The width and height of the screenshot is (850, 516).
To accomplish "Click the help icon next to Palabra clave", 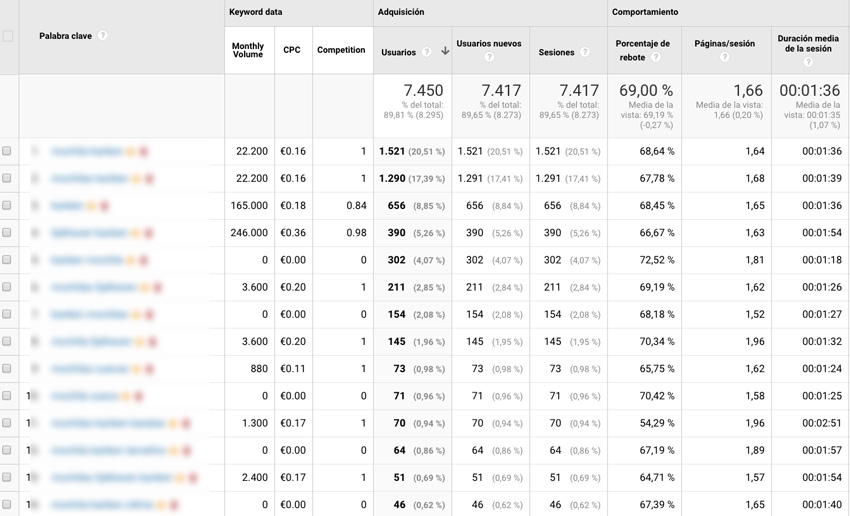I will 102,36.
